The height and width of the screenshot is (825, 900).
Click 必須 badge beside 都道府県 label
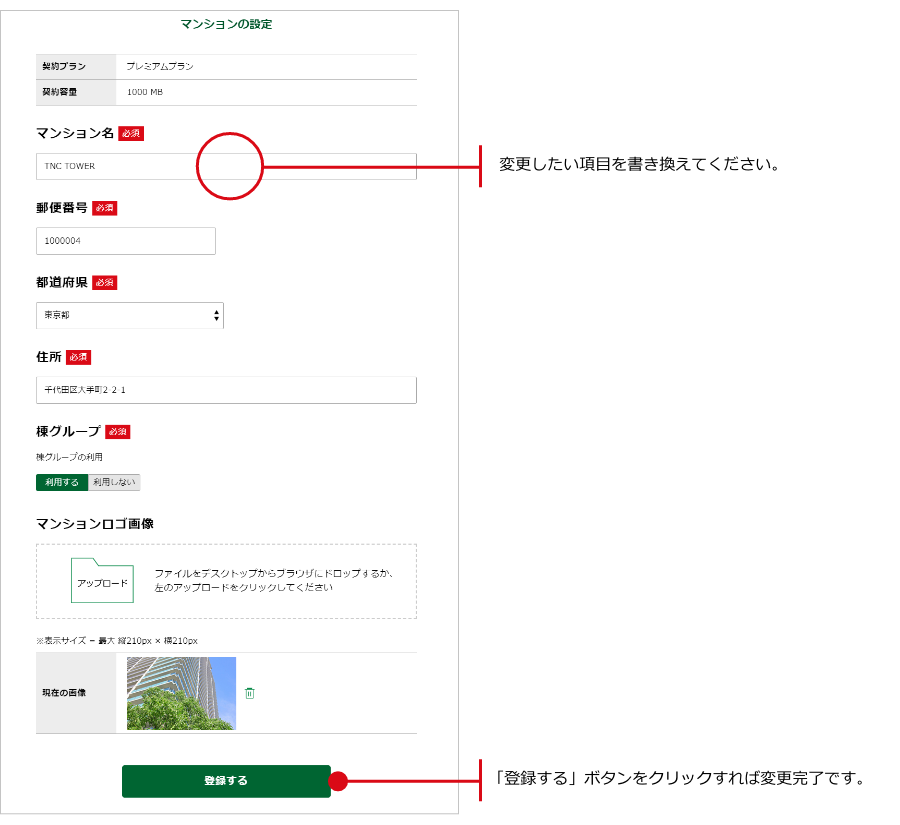click(x=105, y=283)
